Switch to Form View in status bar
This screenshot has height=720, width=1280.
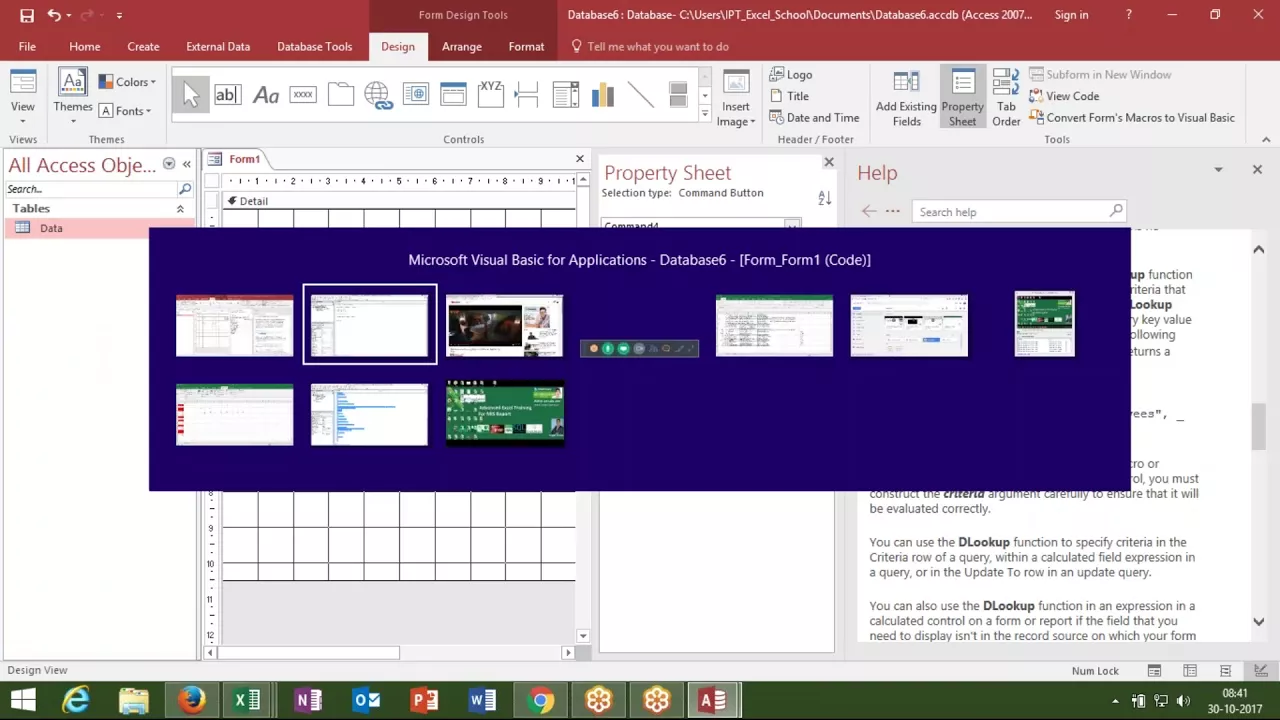pos(1154,670)
